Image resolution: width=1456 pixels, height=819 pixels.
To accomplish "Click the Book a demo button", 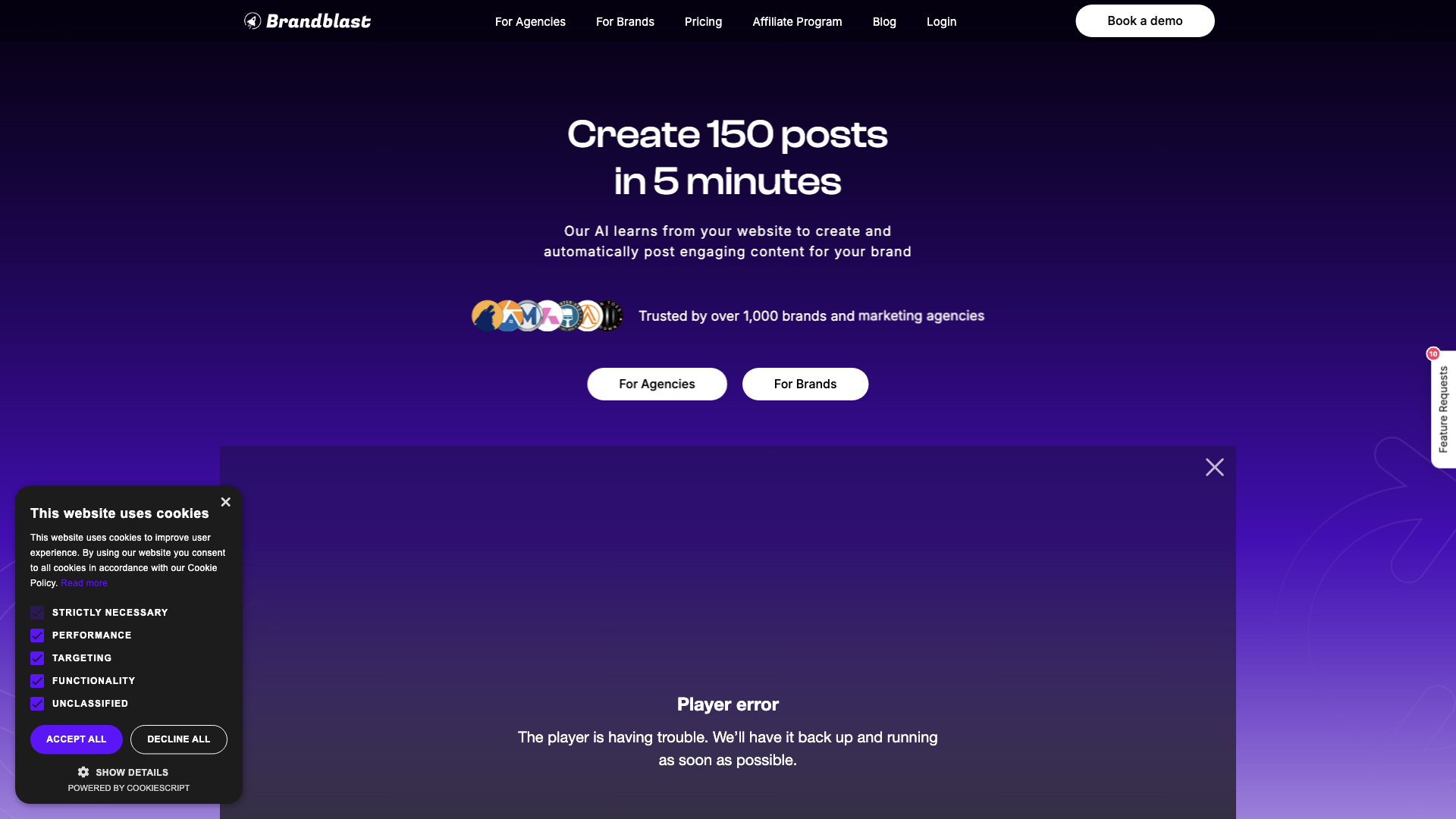I will coord(1144,20).
